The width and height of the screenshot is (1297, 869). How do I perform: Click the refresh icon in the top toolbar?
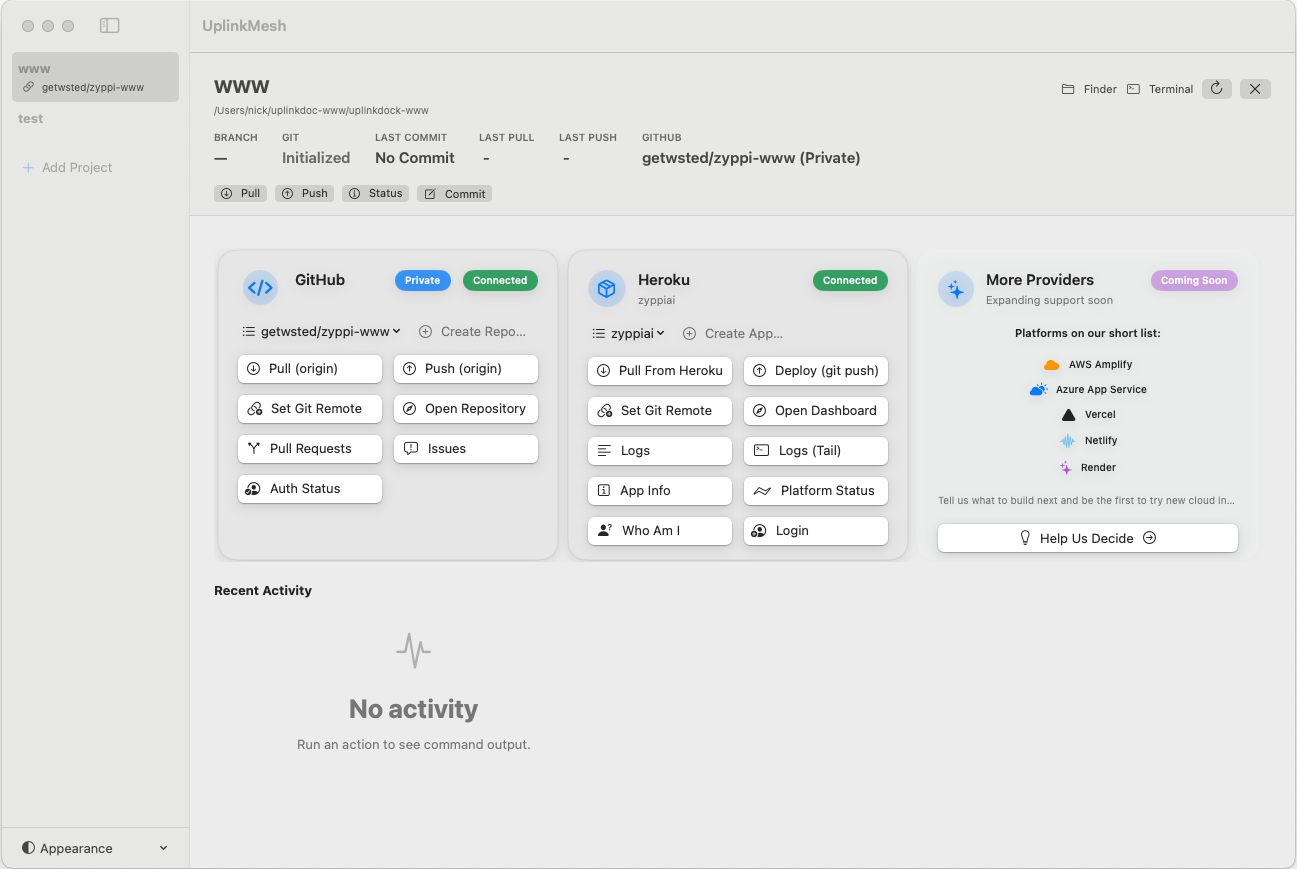(1216, 89)
